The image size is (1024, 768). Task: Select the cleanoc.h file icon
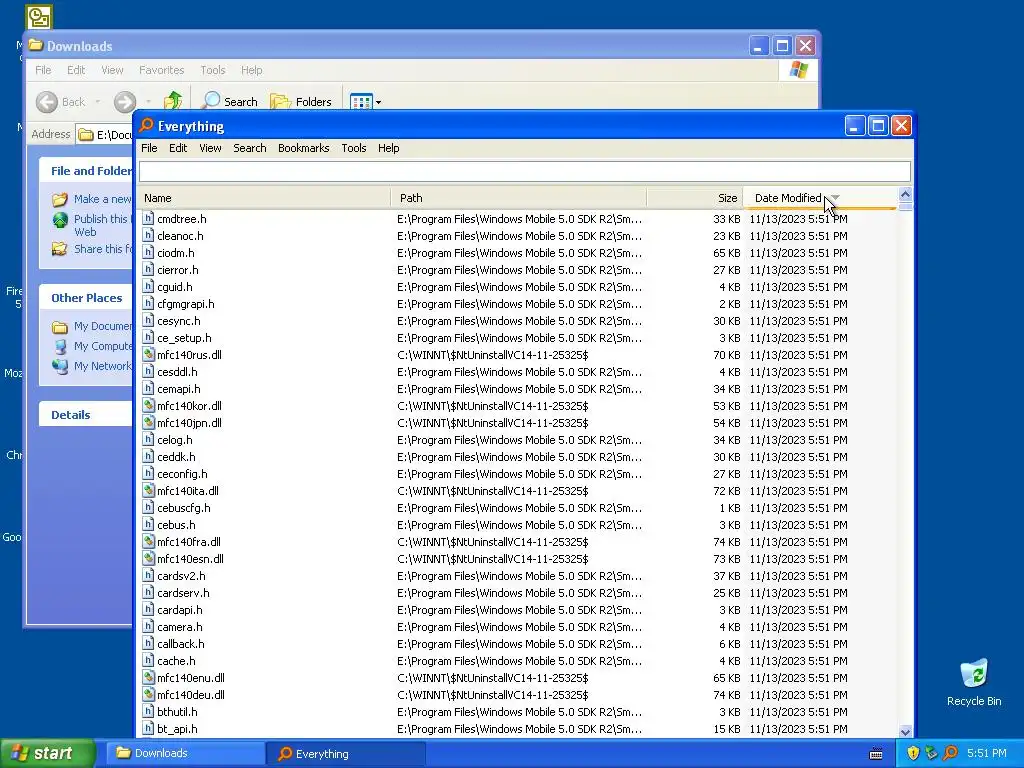coord(148,236)
